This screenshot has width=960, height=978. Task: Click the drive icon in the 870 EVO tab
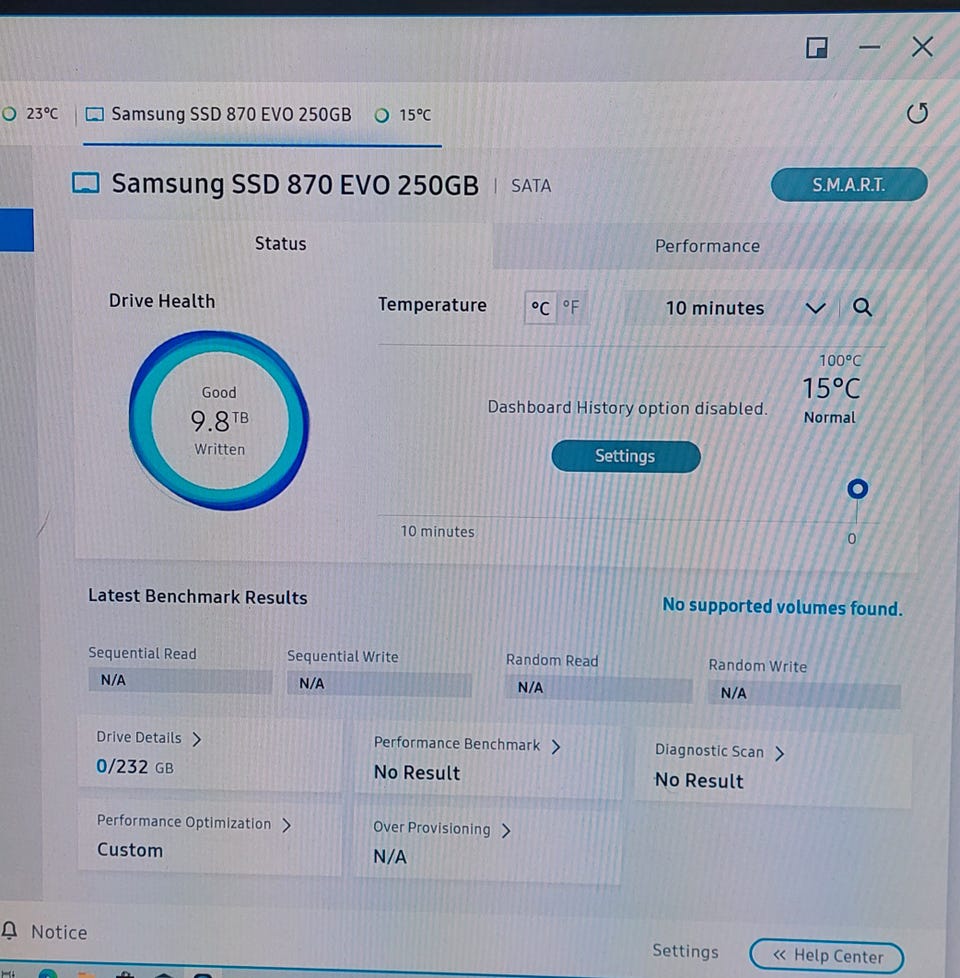95,114
